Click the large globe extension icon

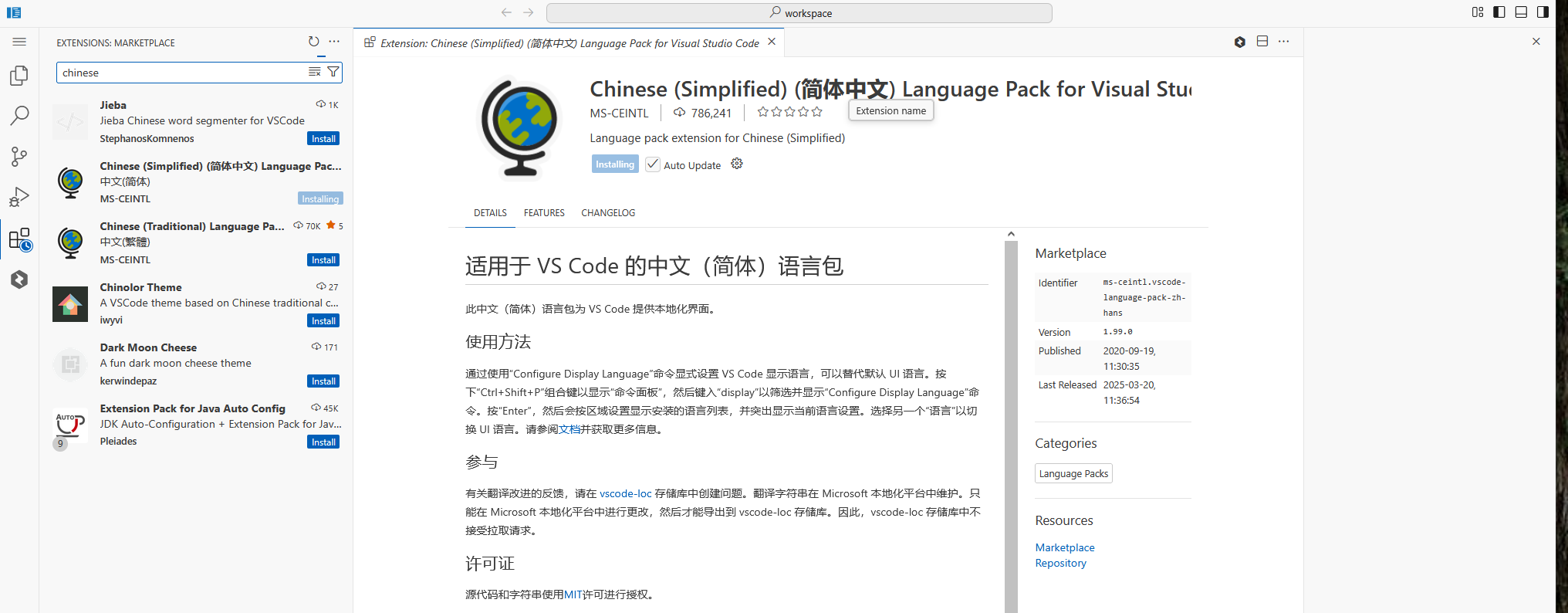click(519, 127)
